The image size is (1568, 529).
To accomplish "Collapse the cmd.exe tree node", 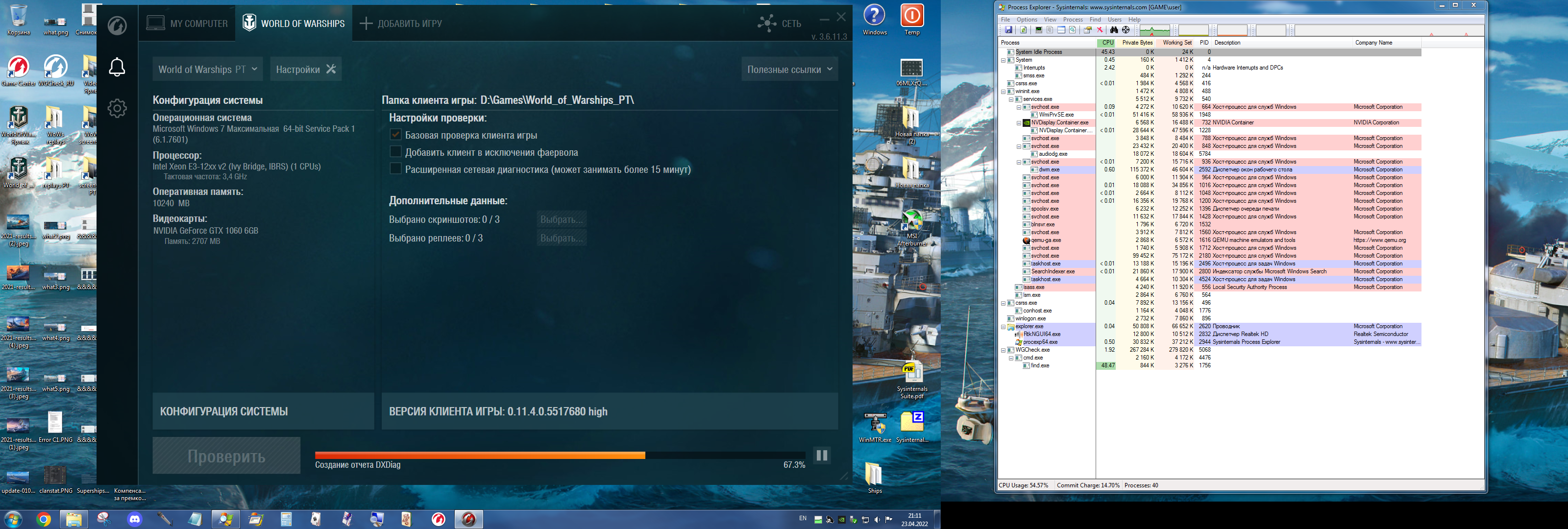I will 1011,358.
